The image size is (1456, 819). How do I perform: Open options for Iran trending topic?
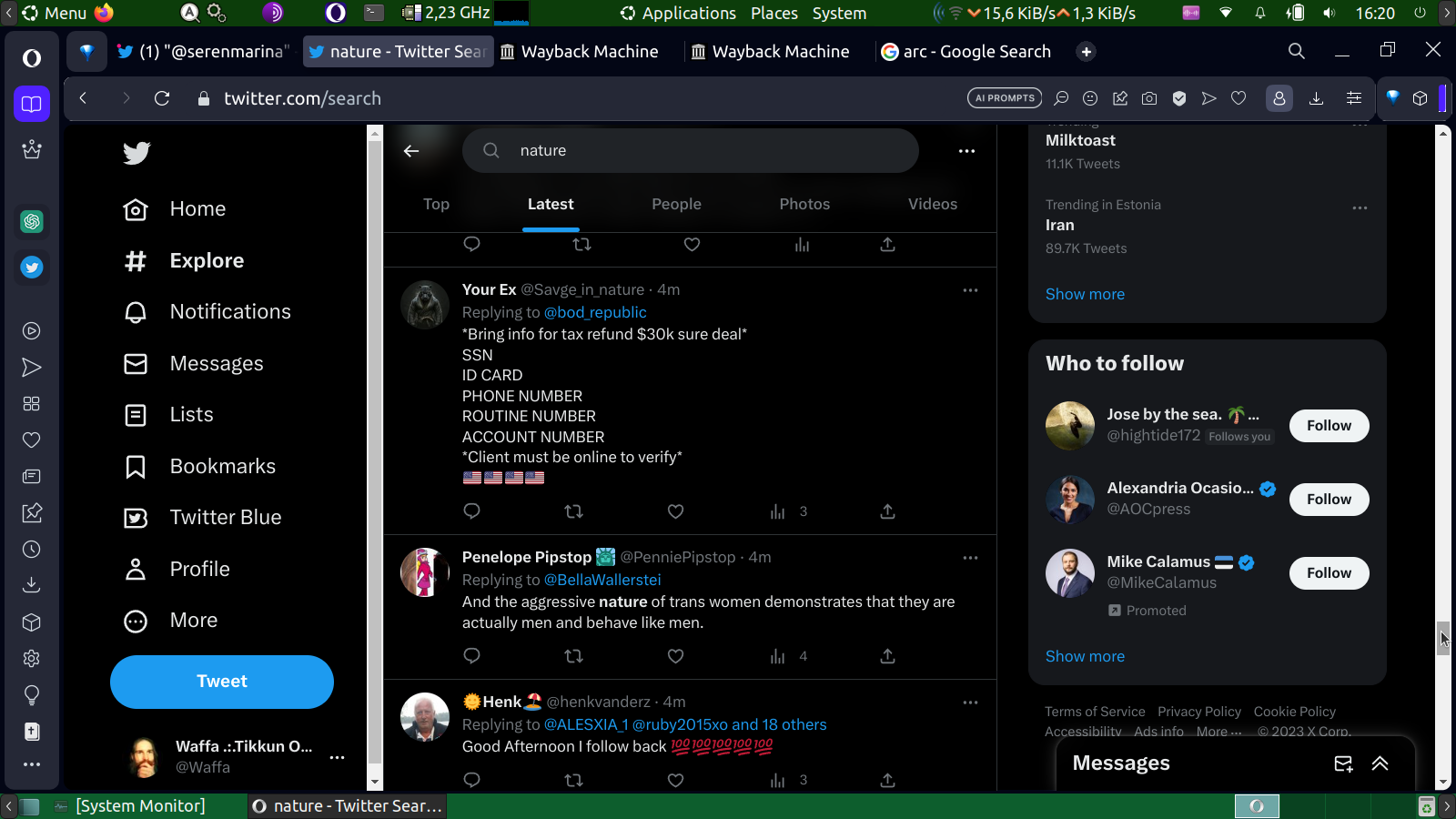pyautogui.click(x=1360, y=208)
